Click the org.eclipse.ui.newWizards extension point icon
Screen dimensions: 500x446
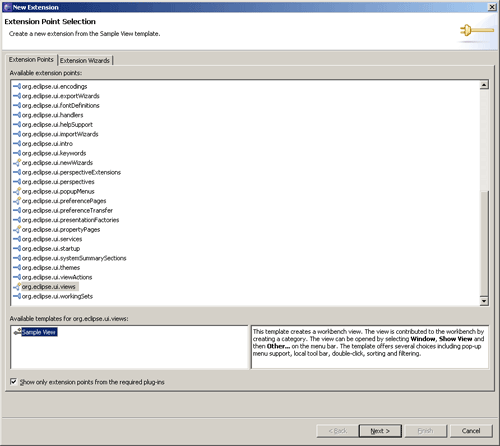17,163
